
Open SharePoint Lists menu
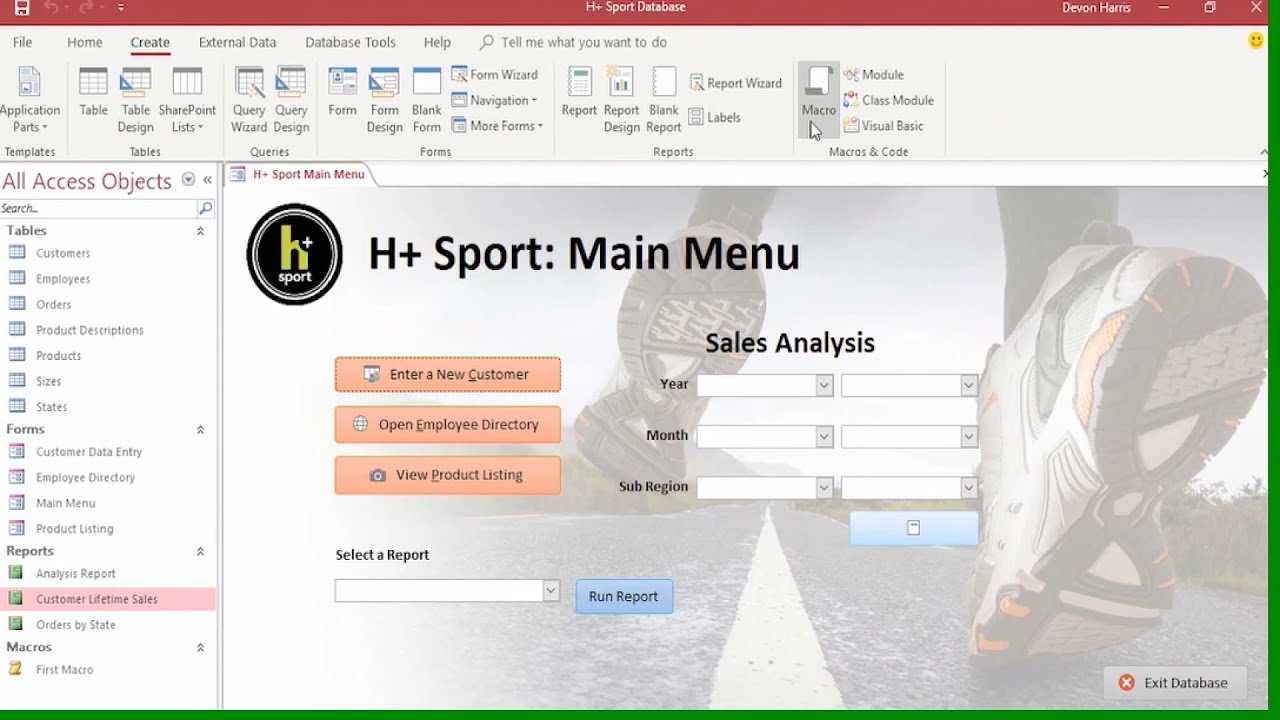click(x=187, y=100)
